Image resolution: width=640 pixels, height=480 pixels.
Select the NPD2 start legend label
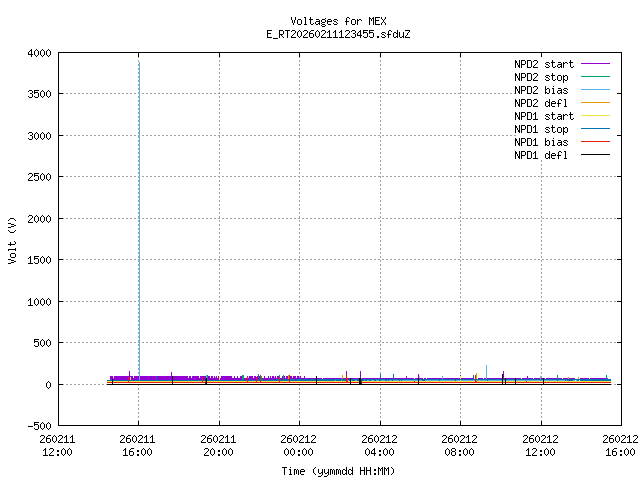pos(543,64)
